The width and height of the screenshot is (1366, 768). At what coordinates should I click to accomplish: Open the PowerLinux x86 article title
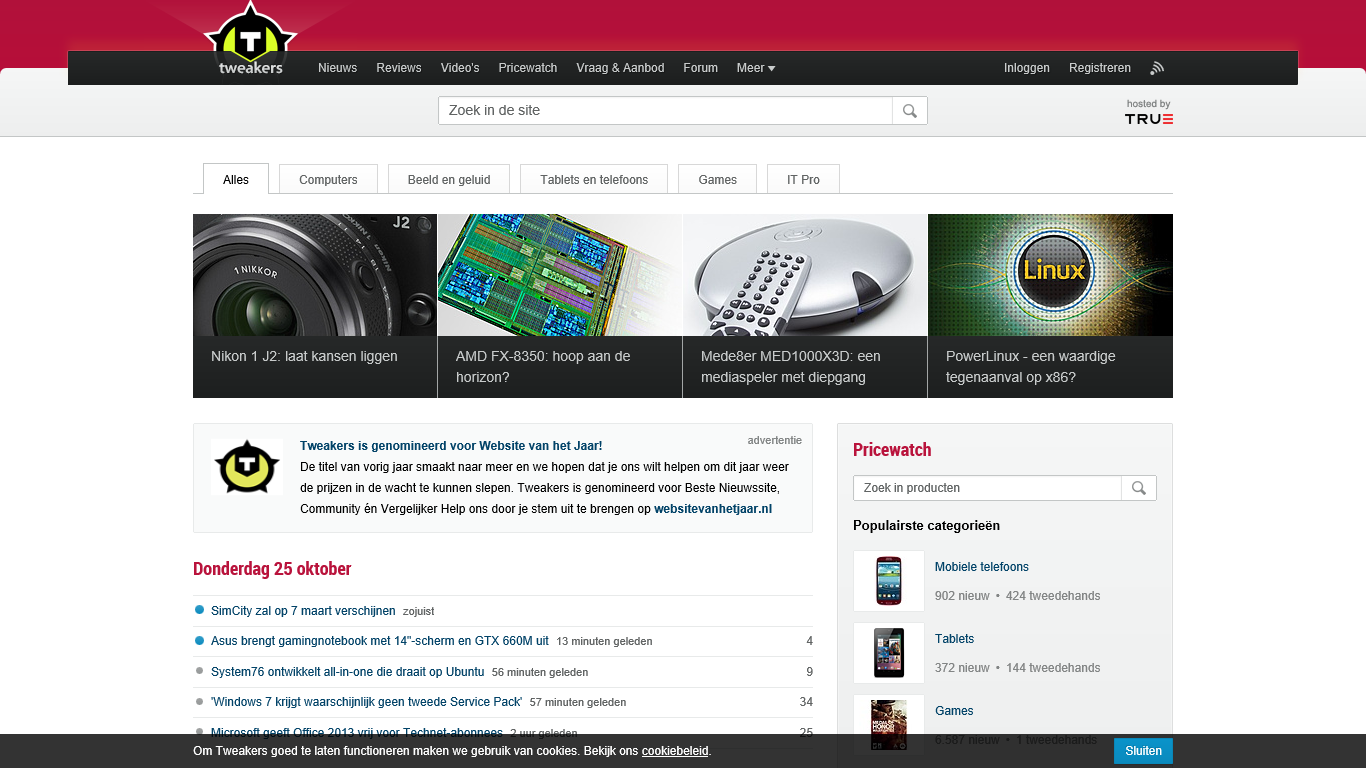click(x=1031, y=367)
